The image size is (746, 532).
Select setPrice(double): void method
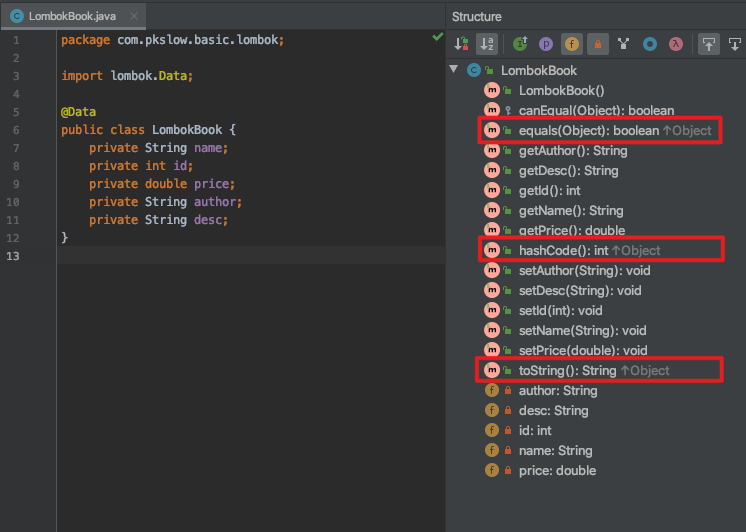(583, 350)
